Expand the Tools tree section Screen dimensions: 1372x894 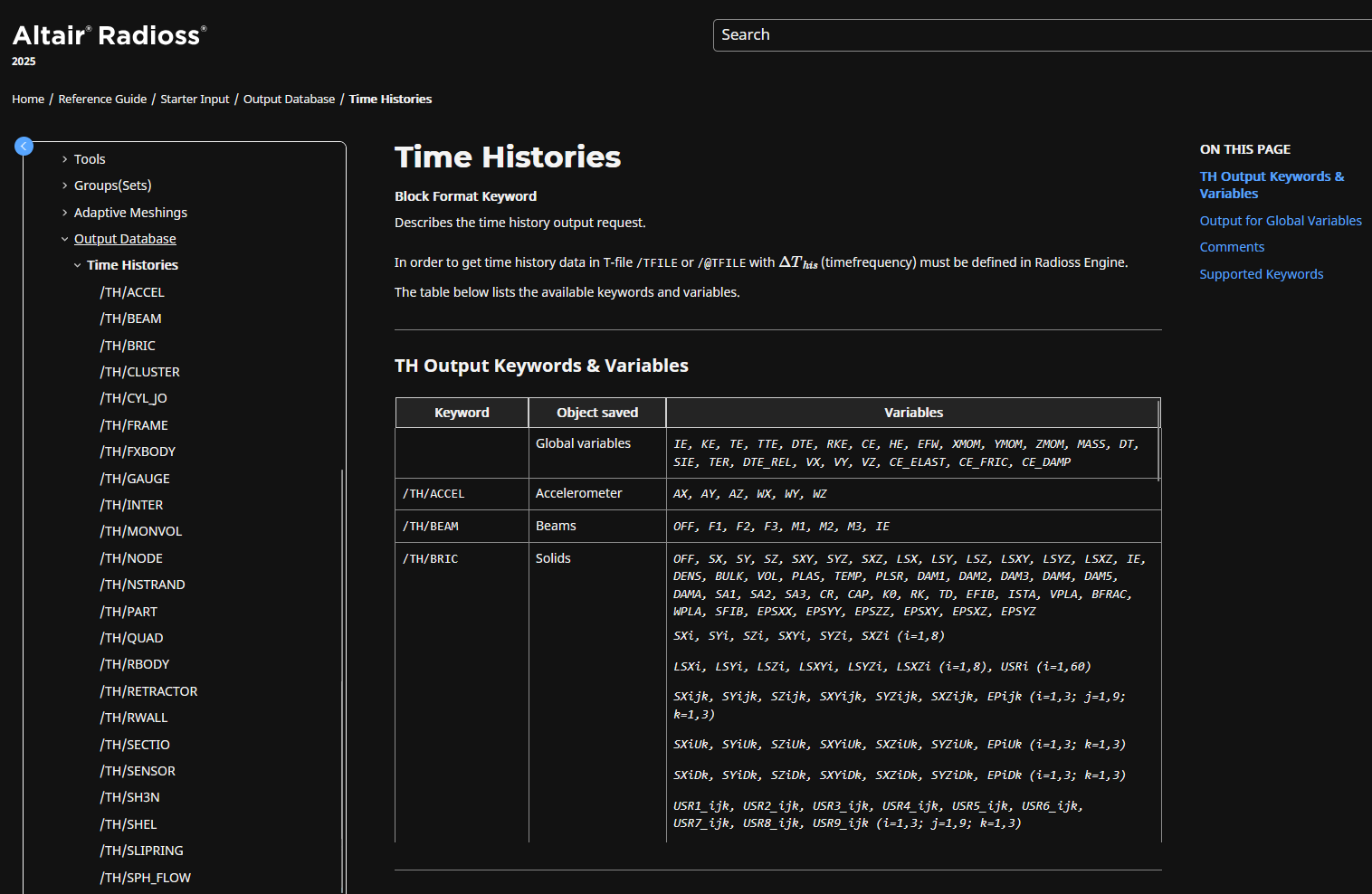[x=64, y=159]
